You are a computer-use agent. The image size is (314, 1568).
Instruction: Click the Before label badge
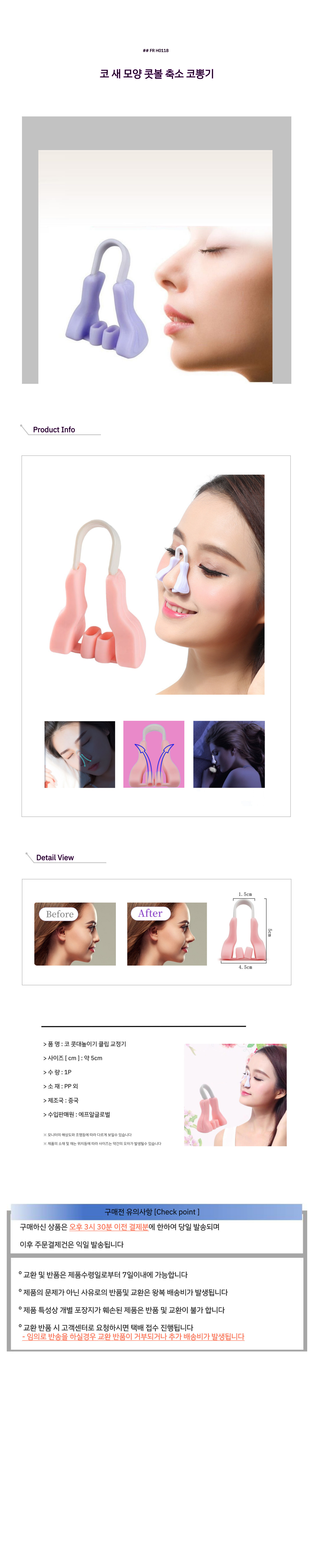click(60, 914)
